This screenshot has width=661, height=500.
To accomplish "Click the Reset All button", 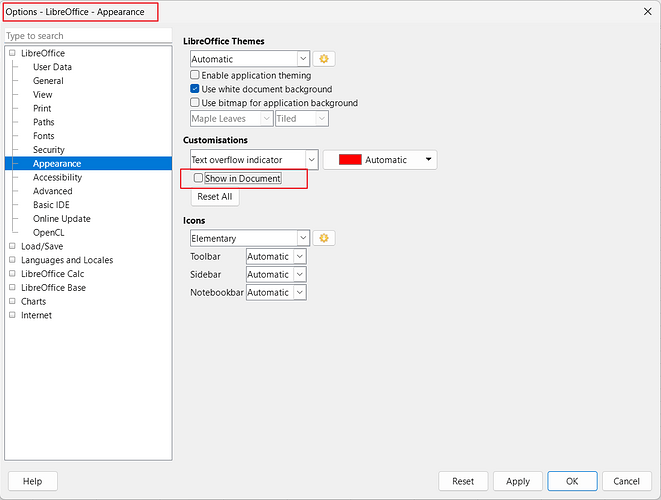I will click(x=214, y=197).
